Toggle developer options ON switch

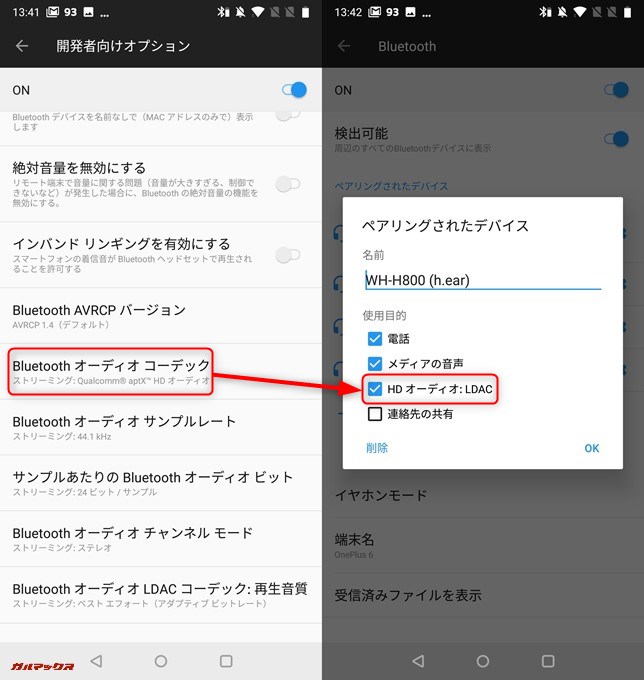[x=293, y=90]
